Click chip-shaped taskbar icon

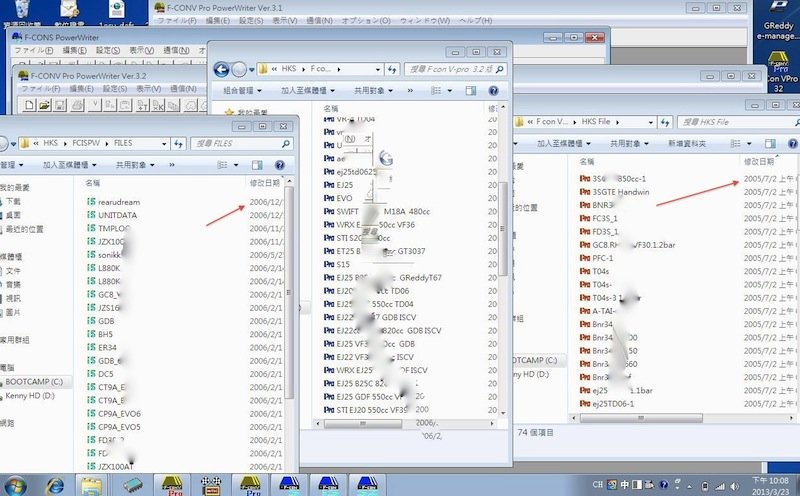(132, 485)
